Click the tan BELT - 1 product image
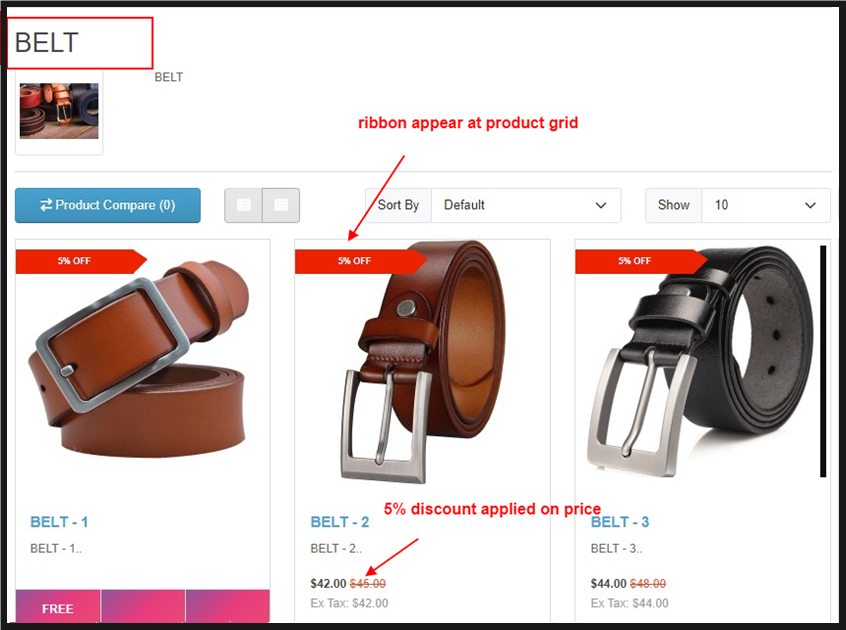The image size is (846, 630). point(140,361)
